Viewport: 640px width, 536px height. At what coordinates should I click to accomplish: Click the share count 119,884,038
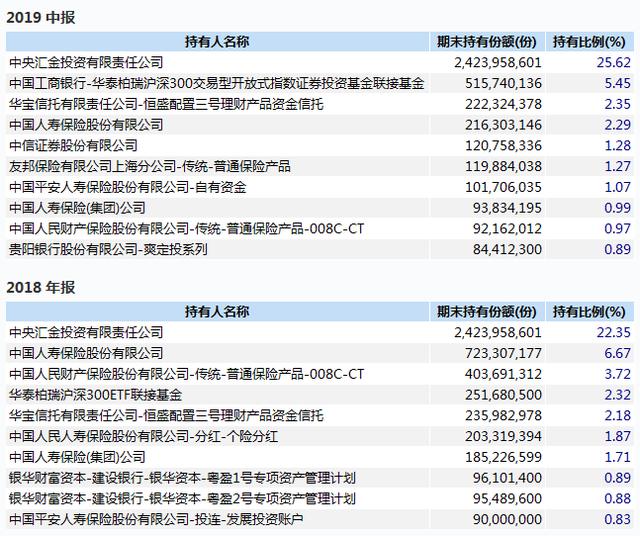(x=503, y=167)
